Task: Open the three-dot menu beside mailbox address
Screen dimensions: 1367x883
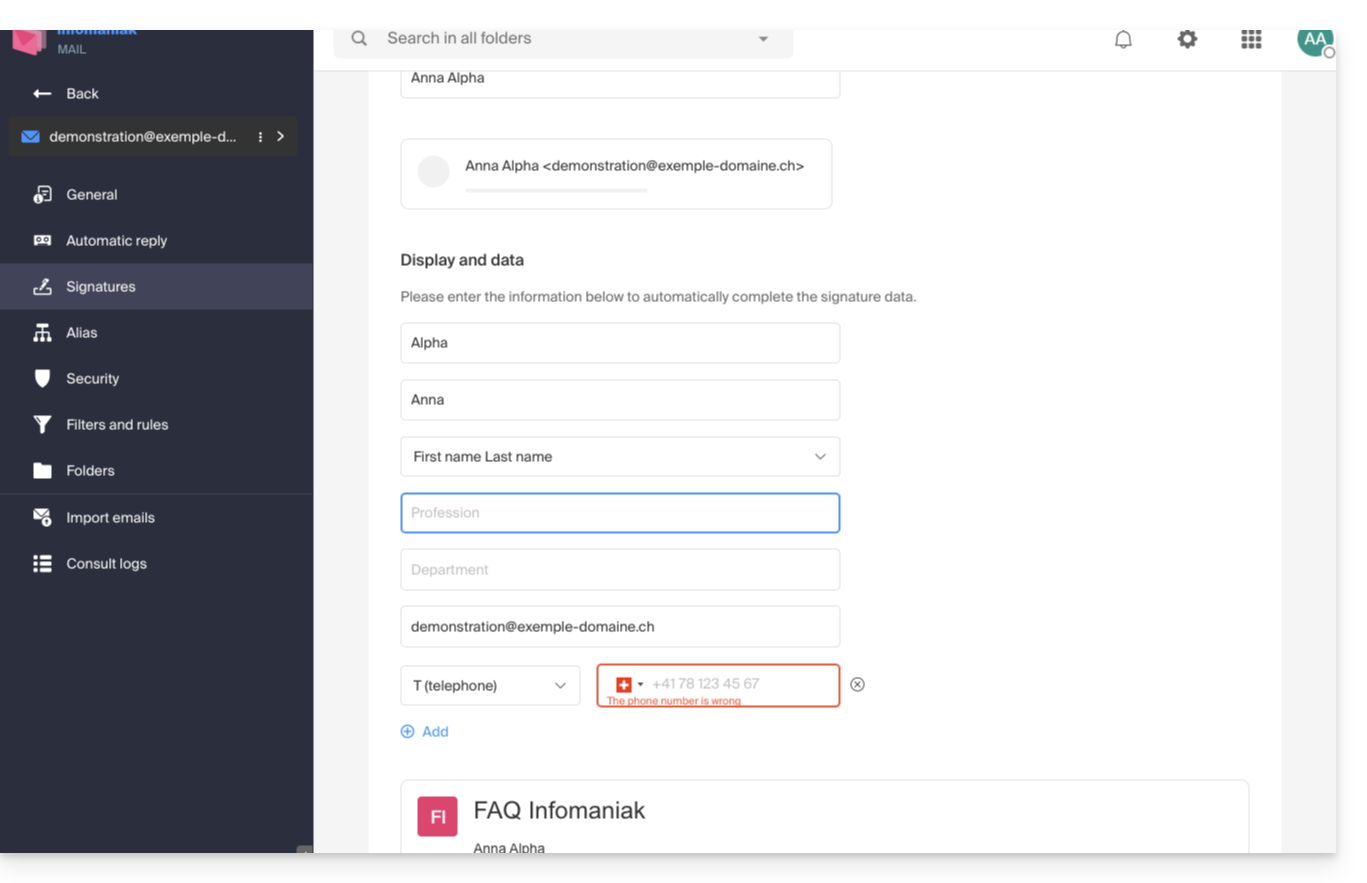Action: [x=260, y=137]
